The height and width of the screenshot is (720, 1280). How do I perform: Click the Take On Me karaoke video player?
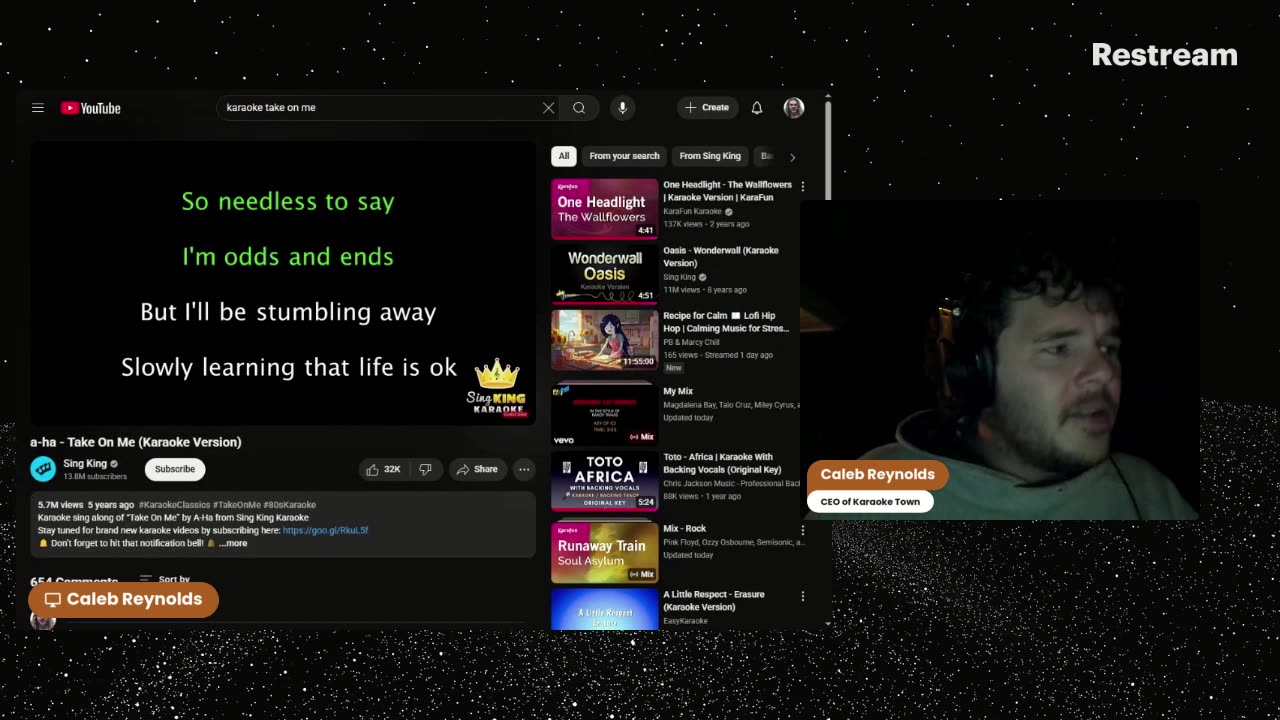tap(283, 284)
